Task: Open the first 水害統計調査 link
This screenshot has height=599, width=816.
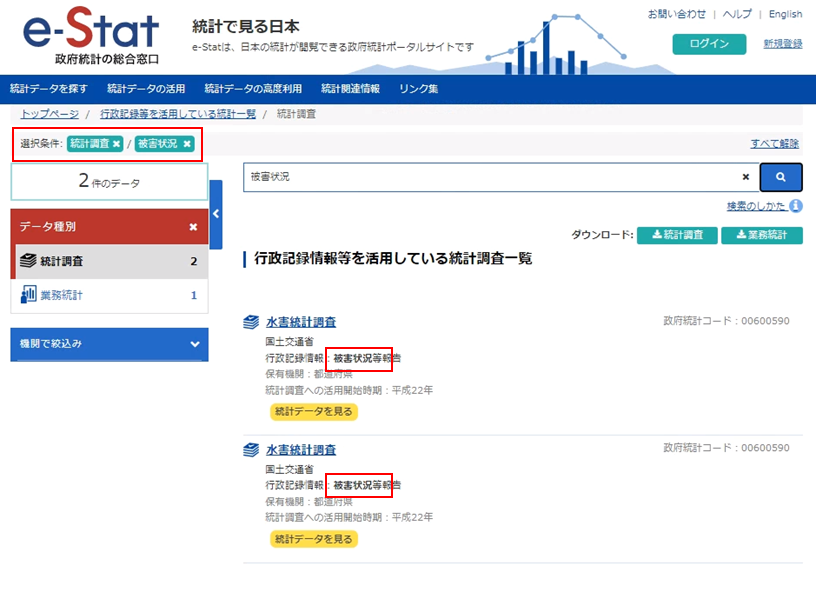Action: tap(300, 322)
